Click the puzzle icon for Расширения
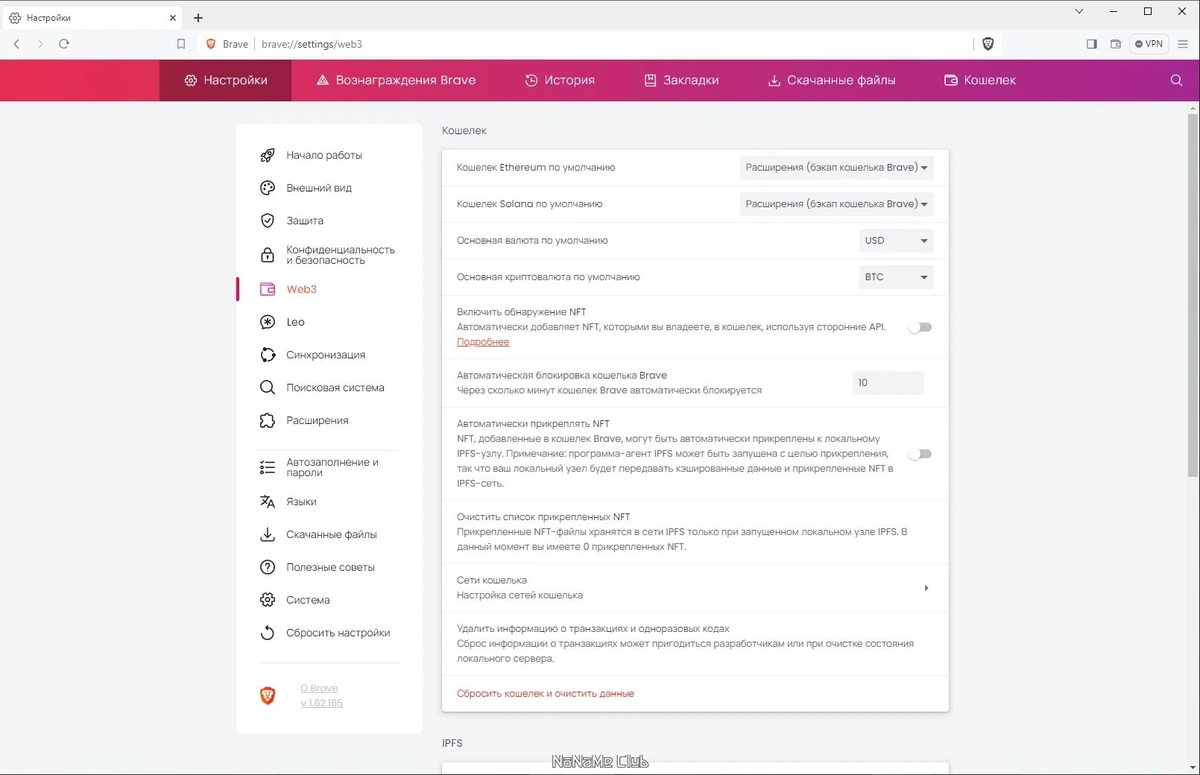This screenshot has width=1200, height=775. (267, 420)
